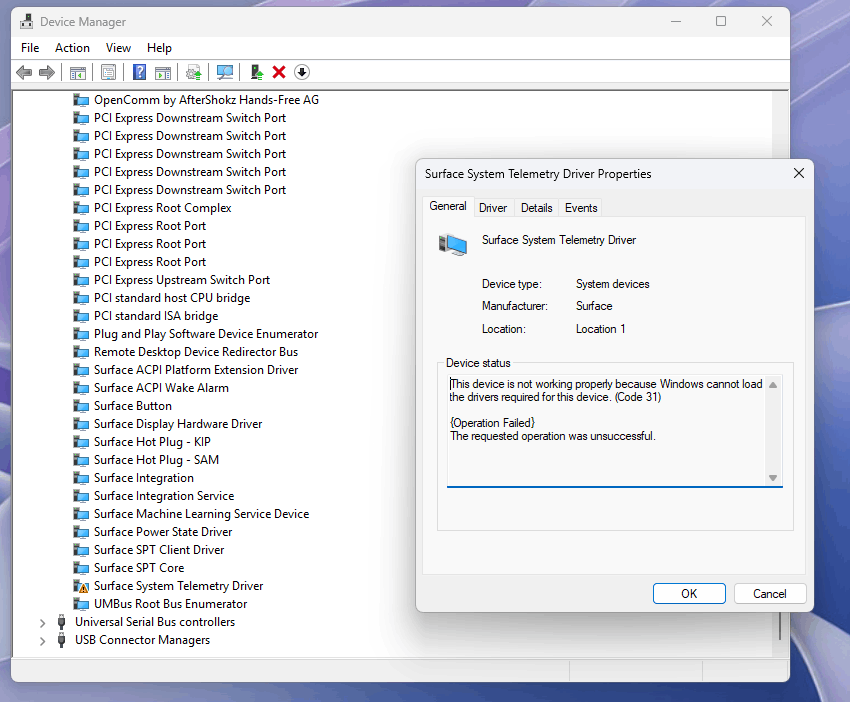
Task: Select Surface Hot Plug - SAM
Action: (156, 460)
